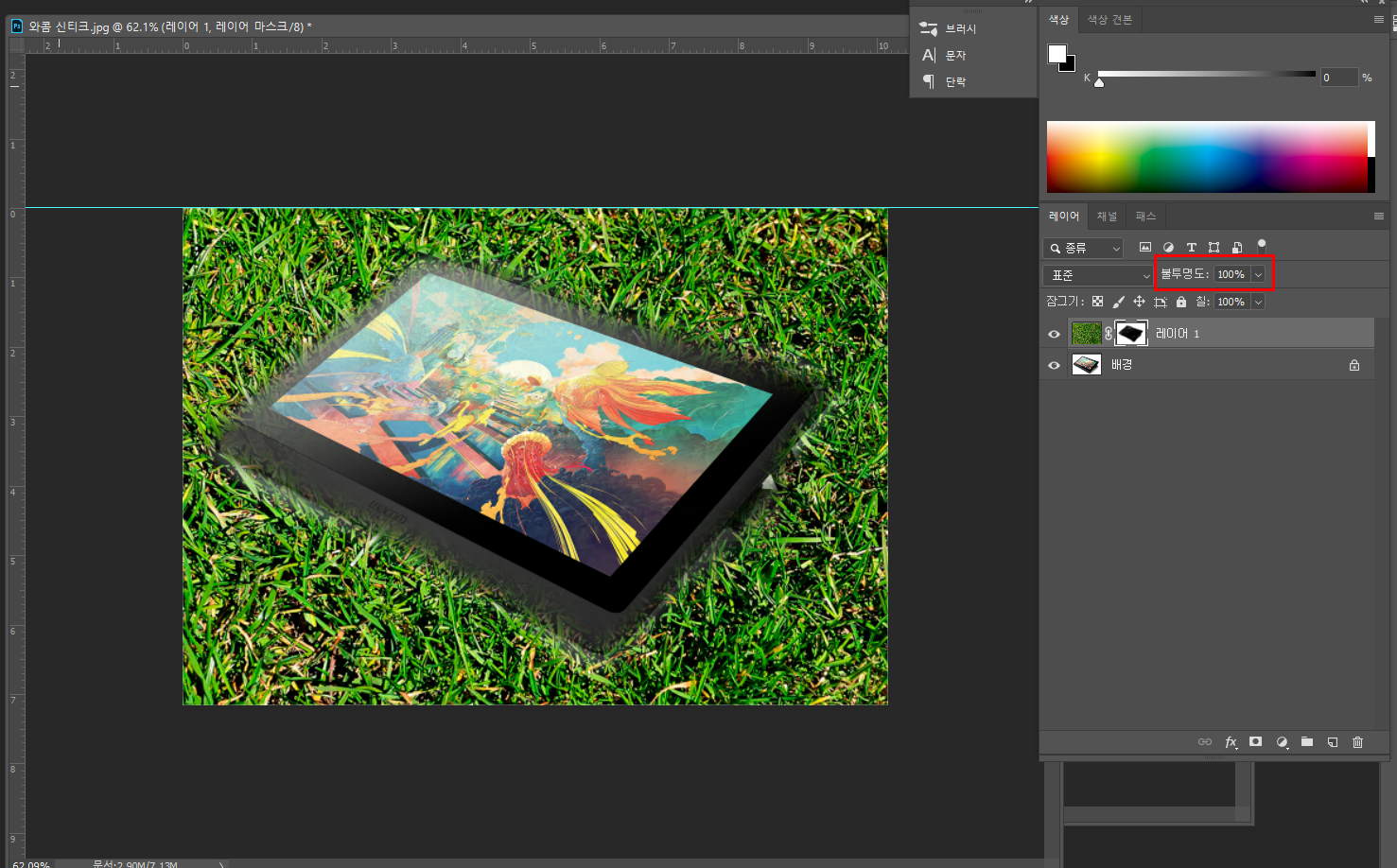Image resolution: width=1397 pixels, height=868 pixels.
Task: Open the 표준 blend mode dropdown
Action: tap(1098, 275)
